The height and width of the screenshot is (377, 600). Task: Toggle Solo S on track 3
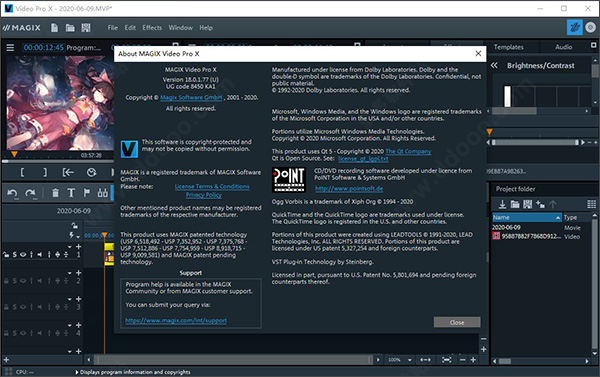pyautogui.click(x=15, y=307)
